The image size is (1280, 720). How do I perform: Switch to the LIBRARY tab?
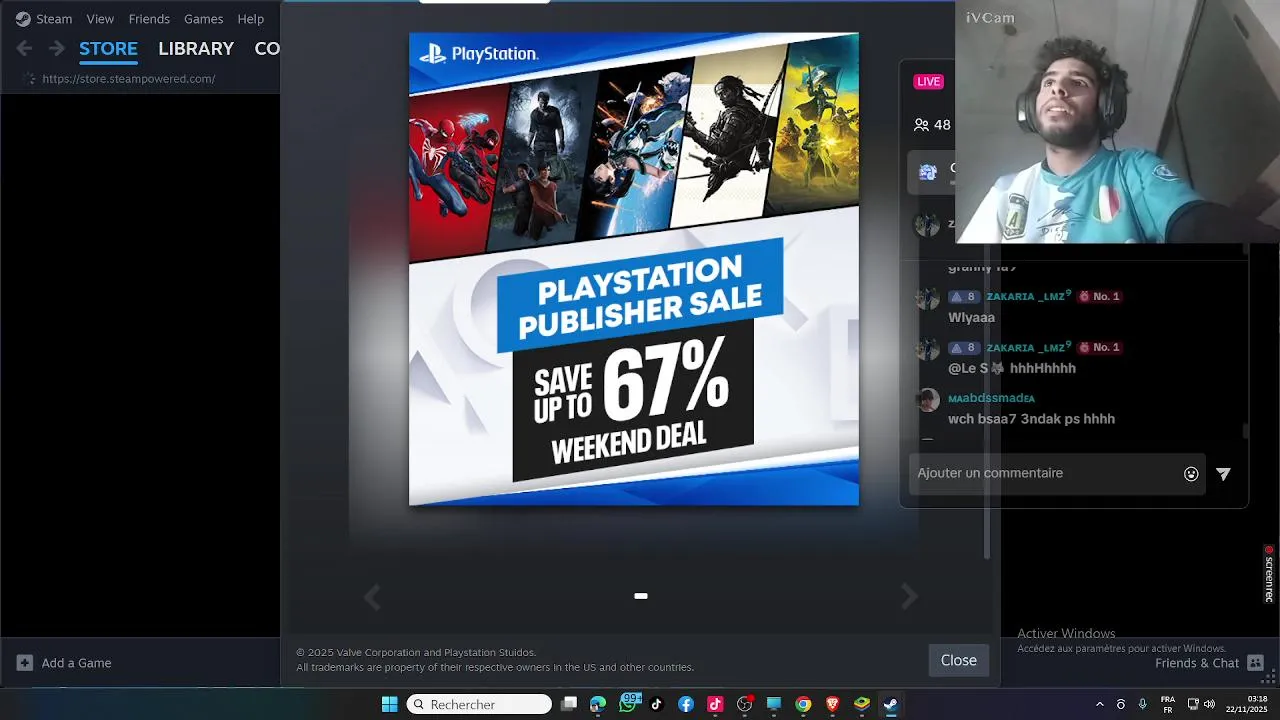click(x=196, y=48)
